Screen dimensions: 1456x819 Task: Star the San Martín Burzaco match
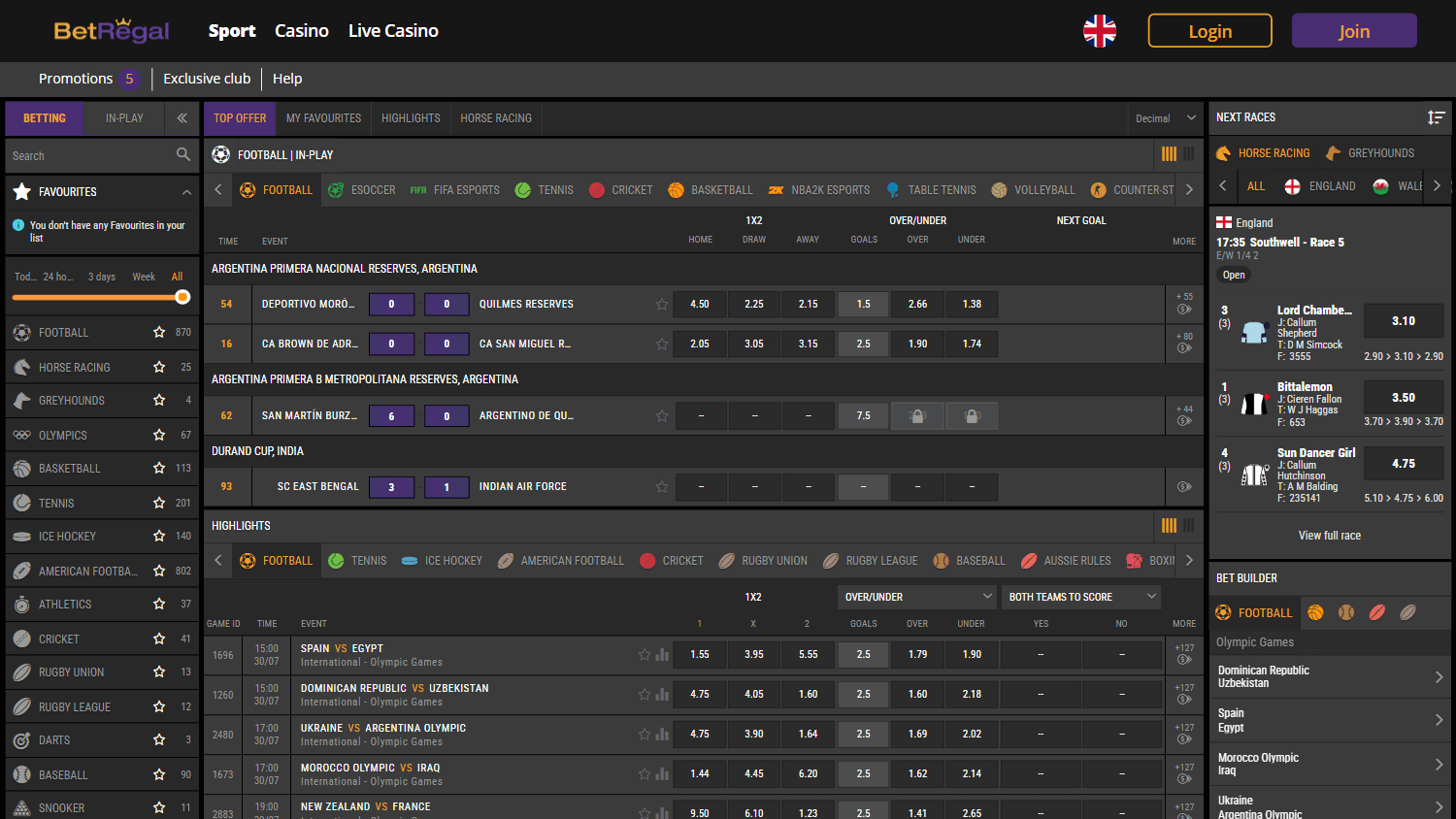pyautogui.click(x=662, y=416)
